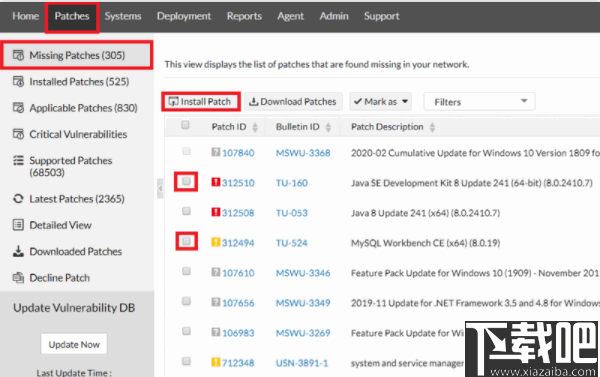Switch to the Patches tab
The image size is (600, 377).
[72, 16]
